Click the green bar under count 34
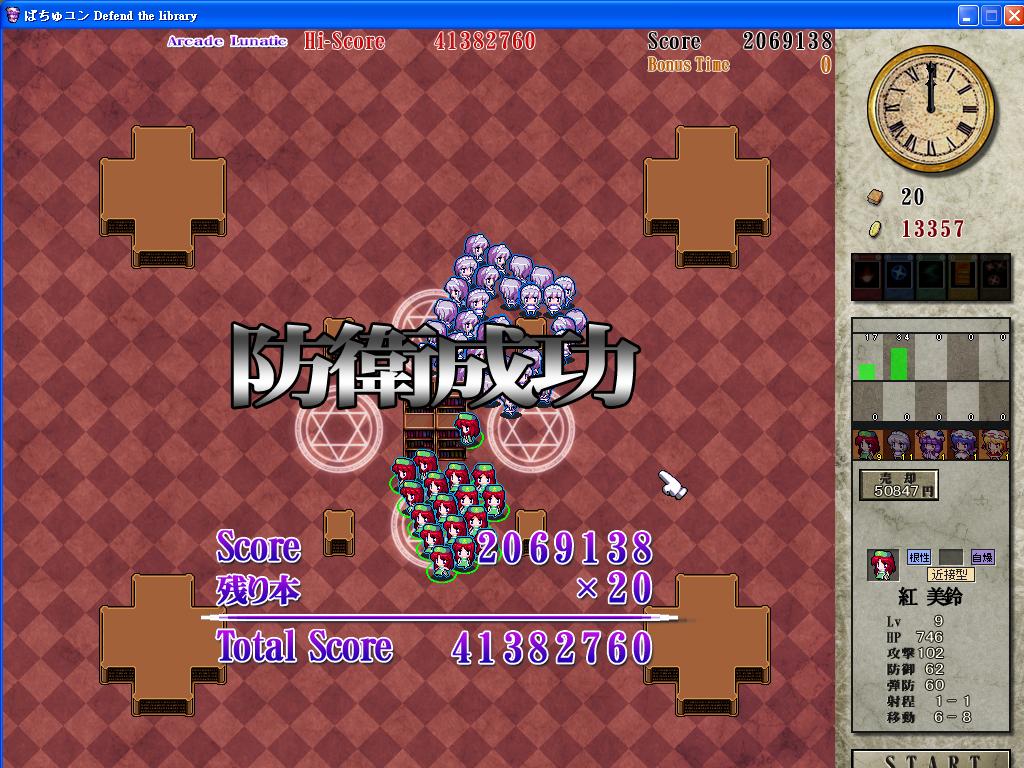This screenshot has width=1024, height=768. [x=899, y=364]
